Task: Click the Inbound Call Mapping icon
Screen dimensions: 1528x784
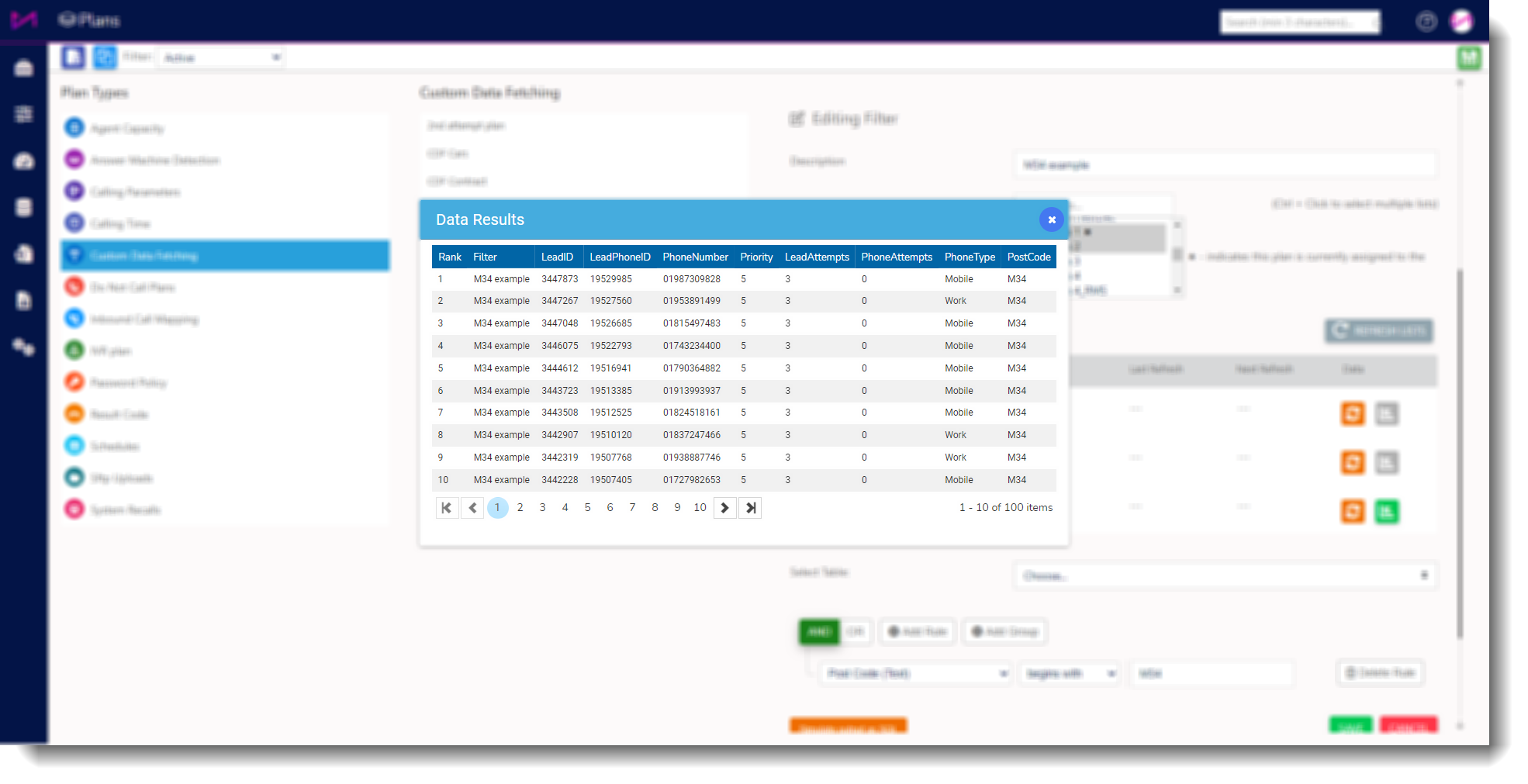Action: click(x=74, y=319)
